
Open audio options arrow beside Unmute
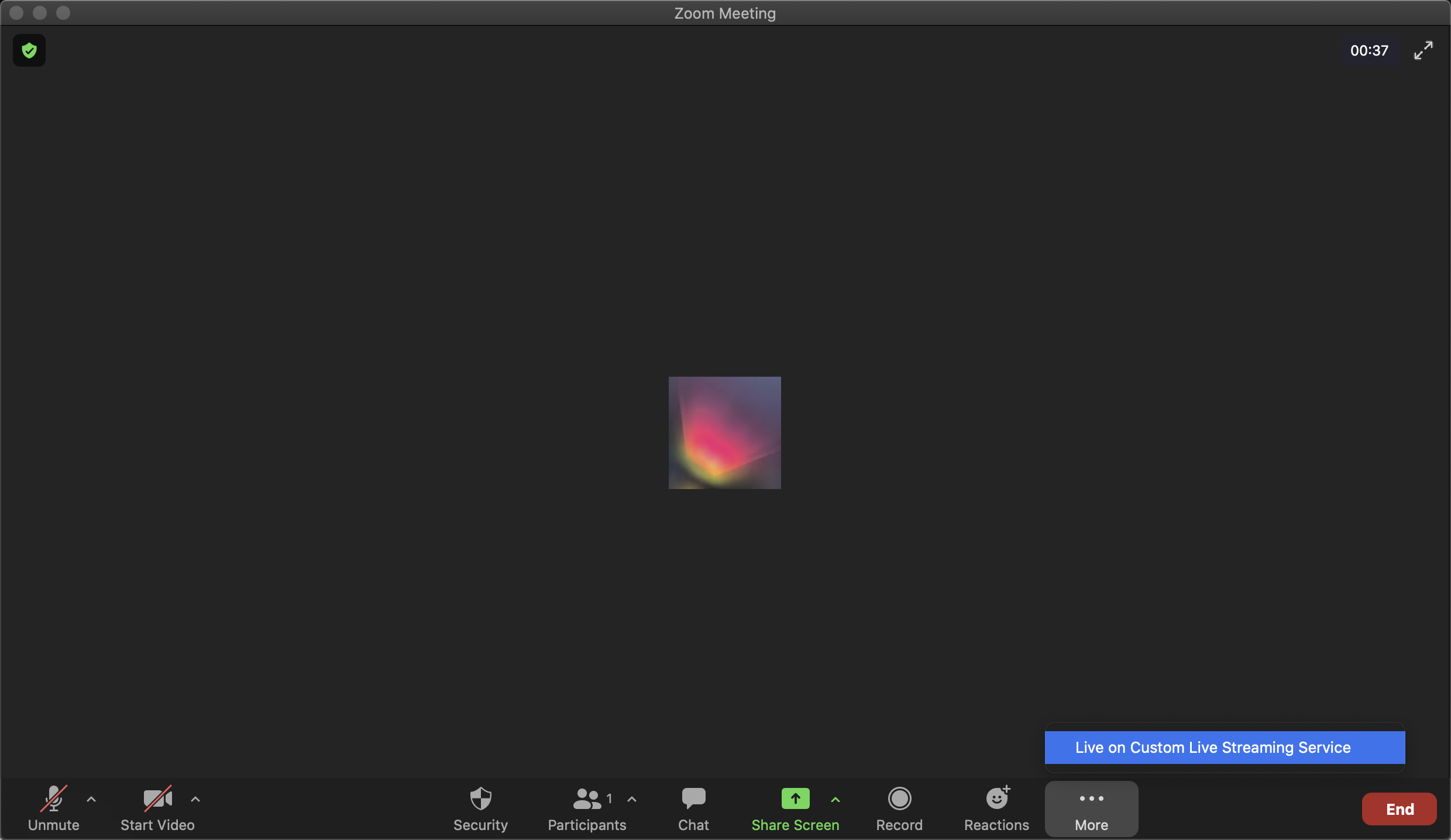click(91, 799)
